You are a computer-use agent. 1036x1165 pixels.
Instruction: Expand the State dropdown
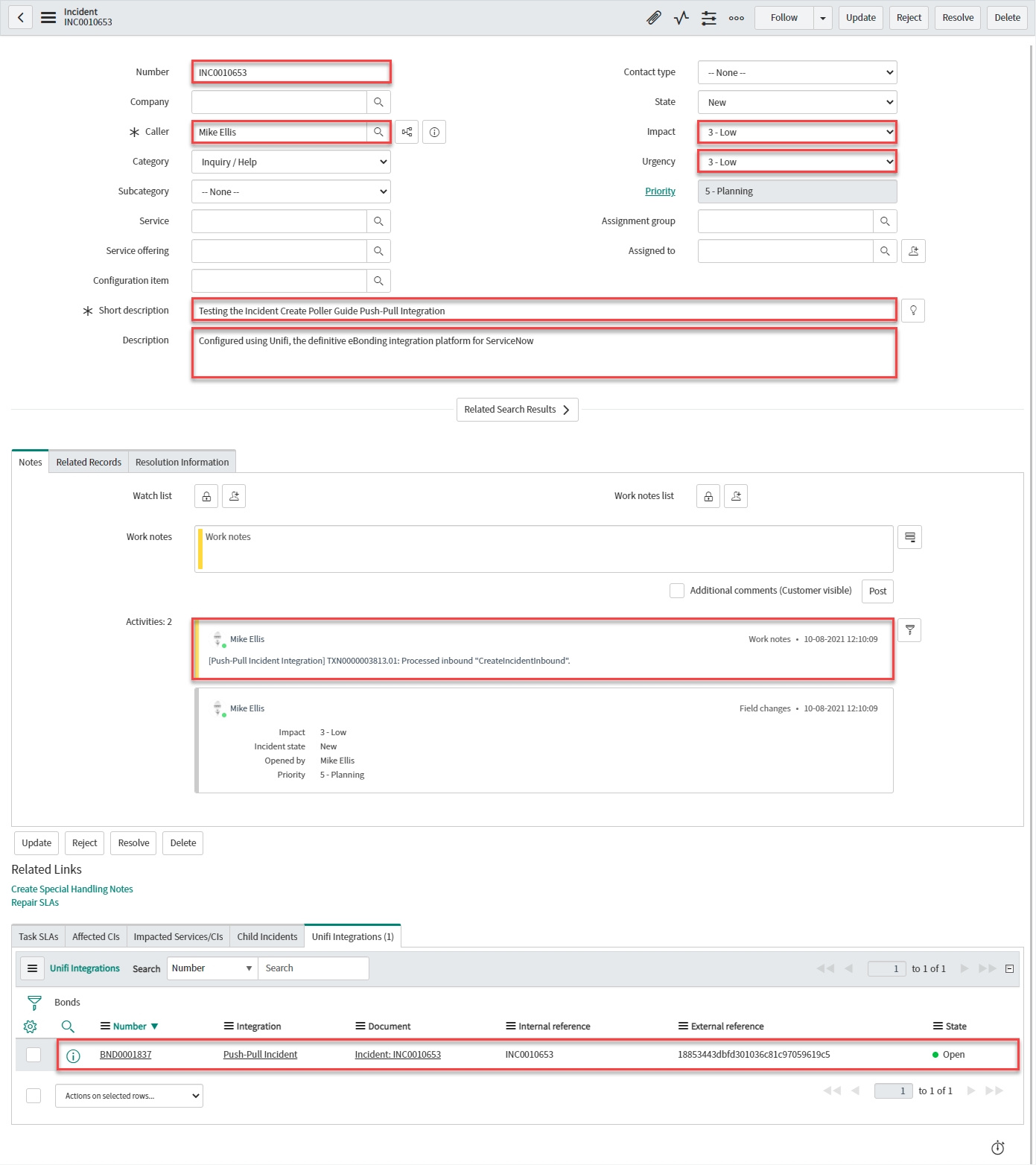point(797,102)
